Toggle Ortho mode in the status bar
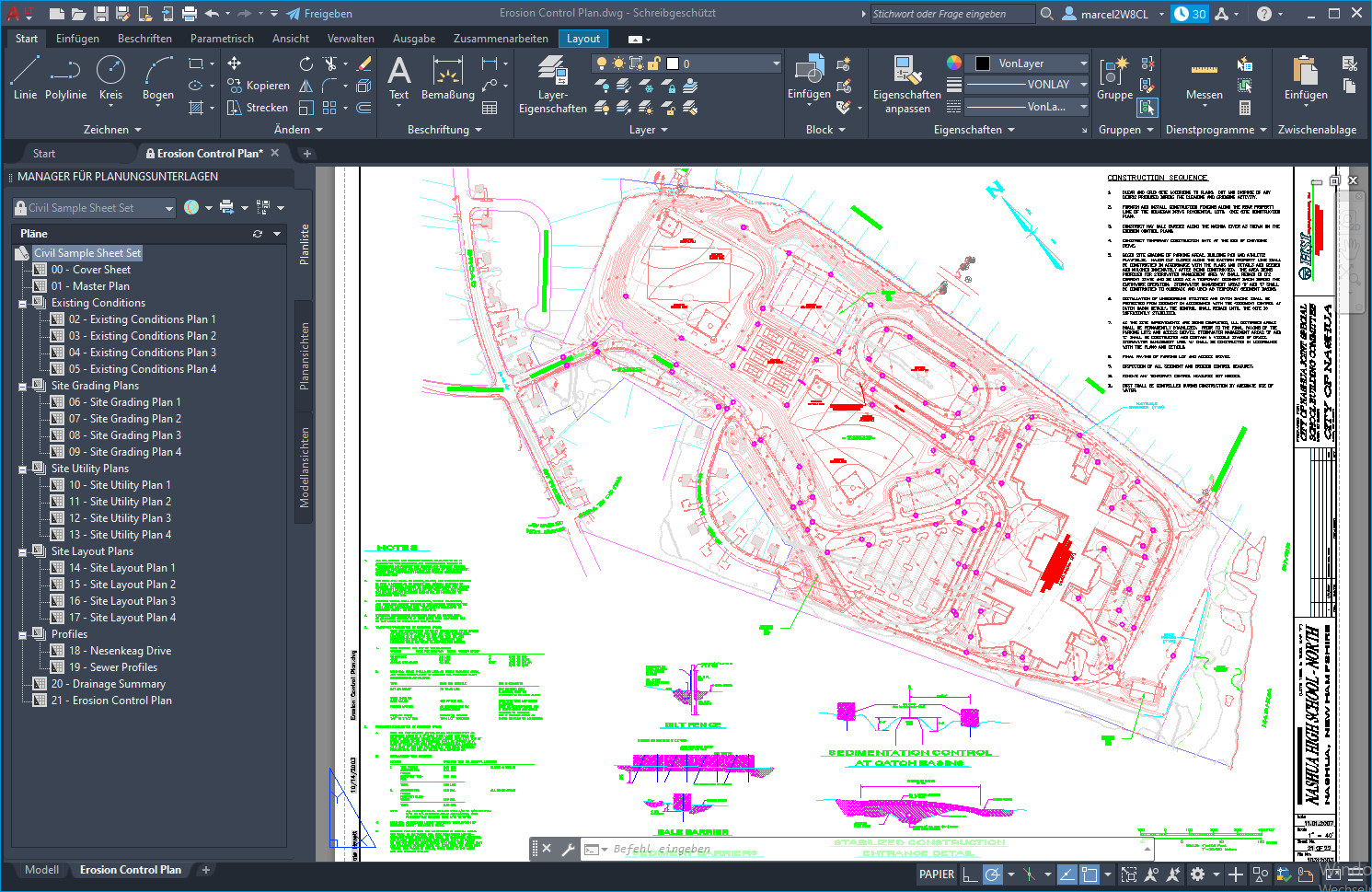 point(971,873)
